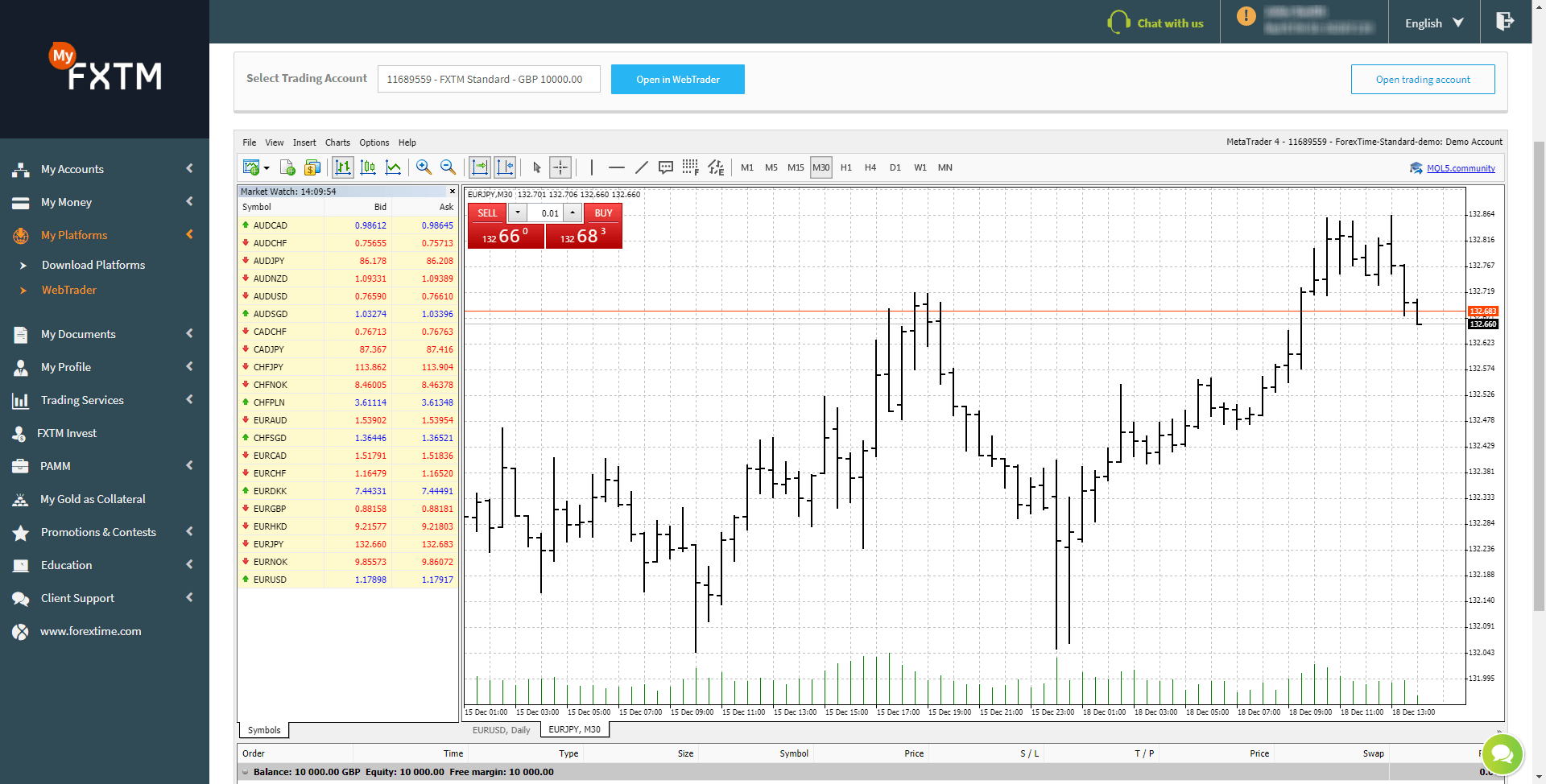Open trading accounts money icon
Screen dimensions: 1546x784
312,167
